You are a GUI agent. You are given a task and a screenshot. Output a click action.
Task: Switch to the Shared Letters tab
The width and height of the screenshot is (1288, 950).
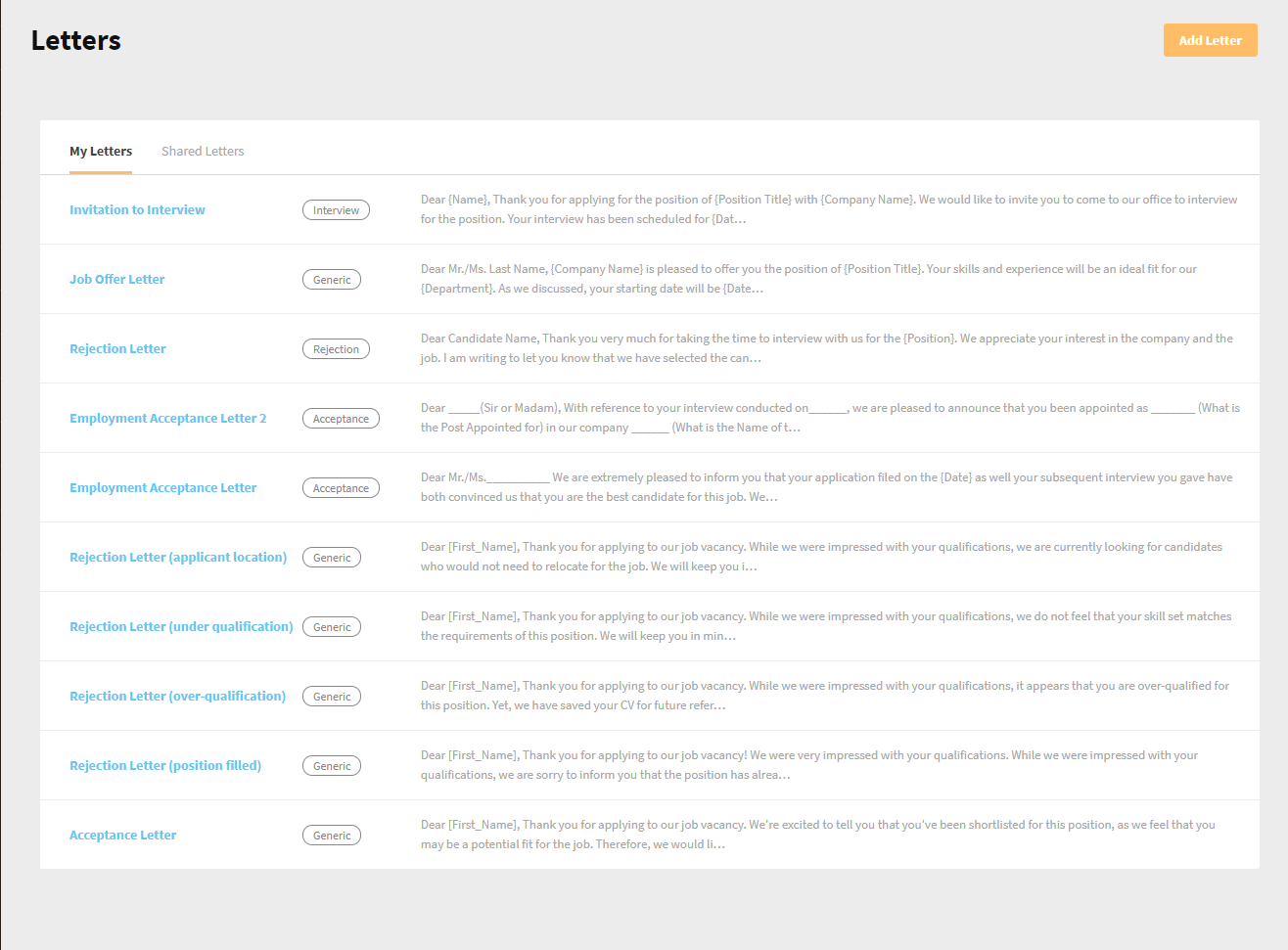click(x=203, y=151)
